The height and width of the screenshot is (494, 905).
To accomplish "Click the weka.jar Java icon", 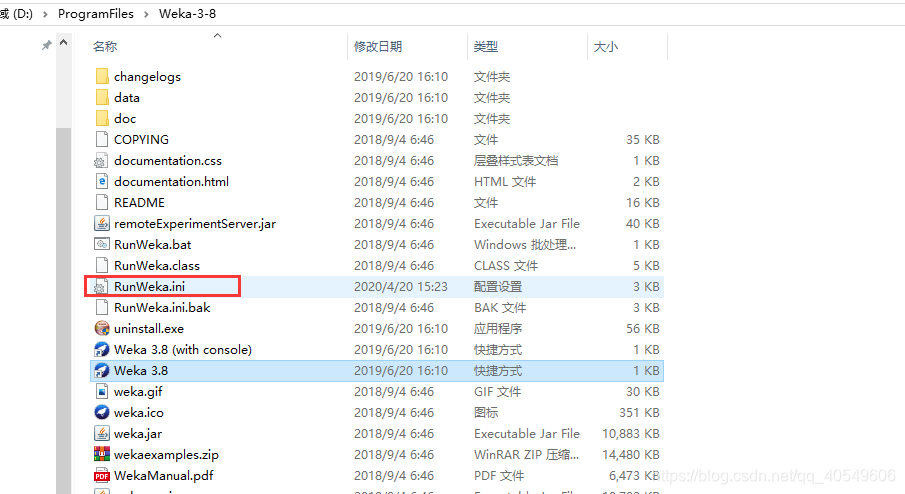I will [102, 433].
